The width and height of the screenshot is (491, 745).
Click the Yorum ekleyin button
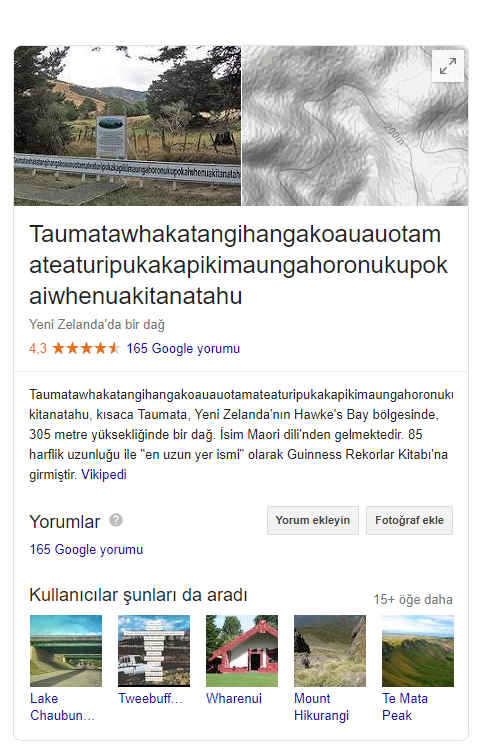coord(313,520)
